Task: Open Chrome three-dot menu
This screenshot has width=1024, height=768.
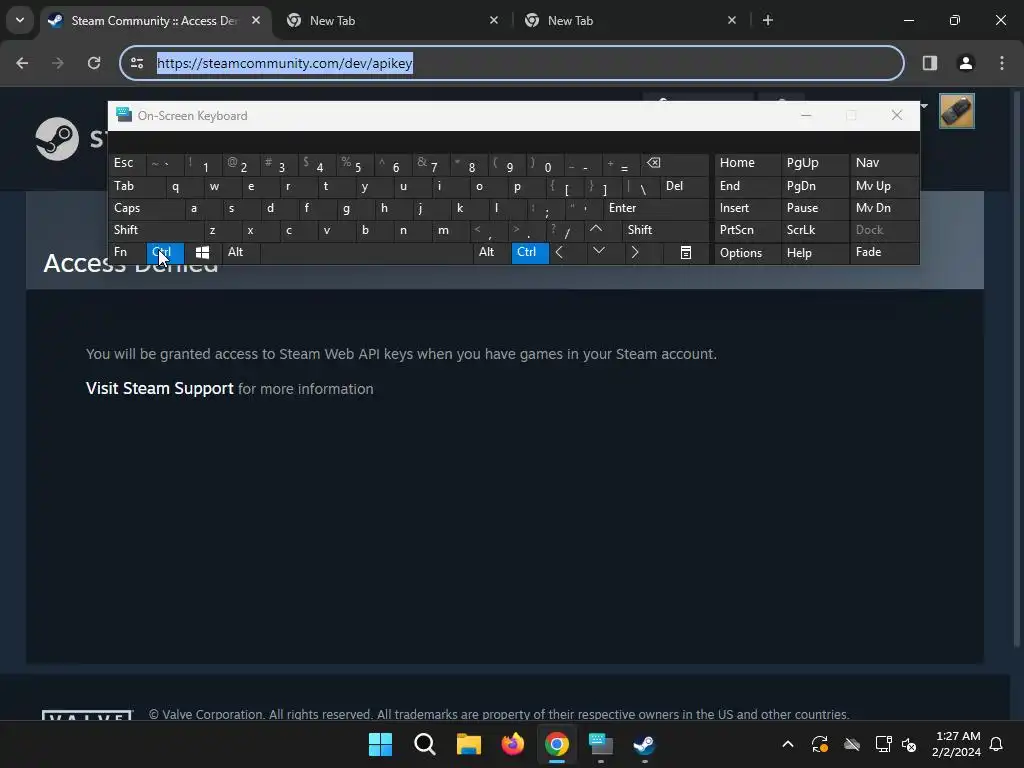Action: click(1002, 63)
